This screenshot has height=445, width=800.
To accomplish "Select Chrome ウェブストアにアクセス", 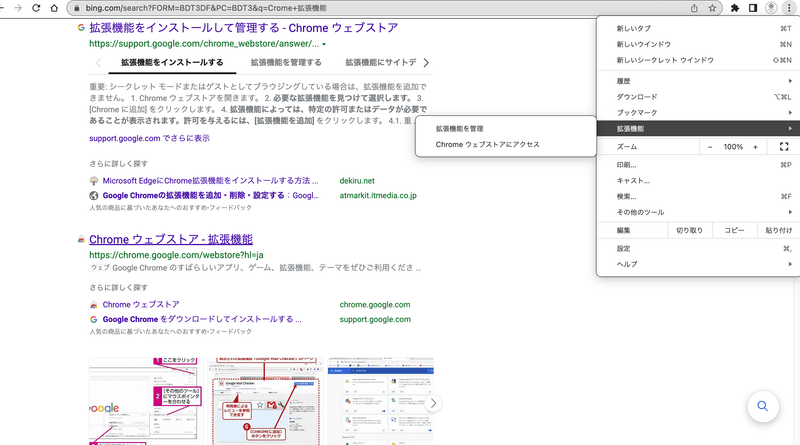I will click(x=506, y=144).
